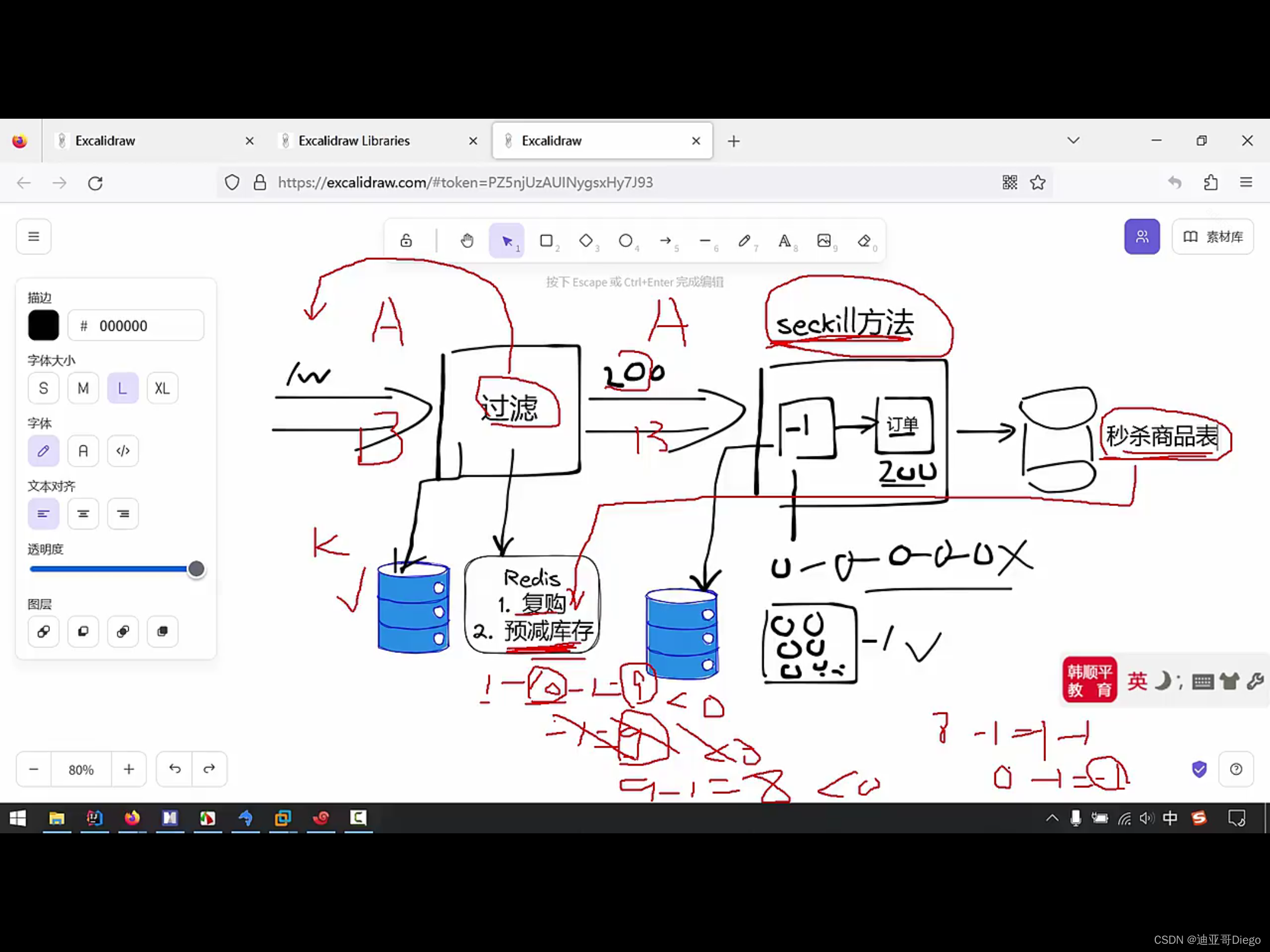Click the opacity slider handle
Viewport: 1270px width, 952px height.
coord(196,569)
